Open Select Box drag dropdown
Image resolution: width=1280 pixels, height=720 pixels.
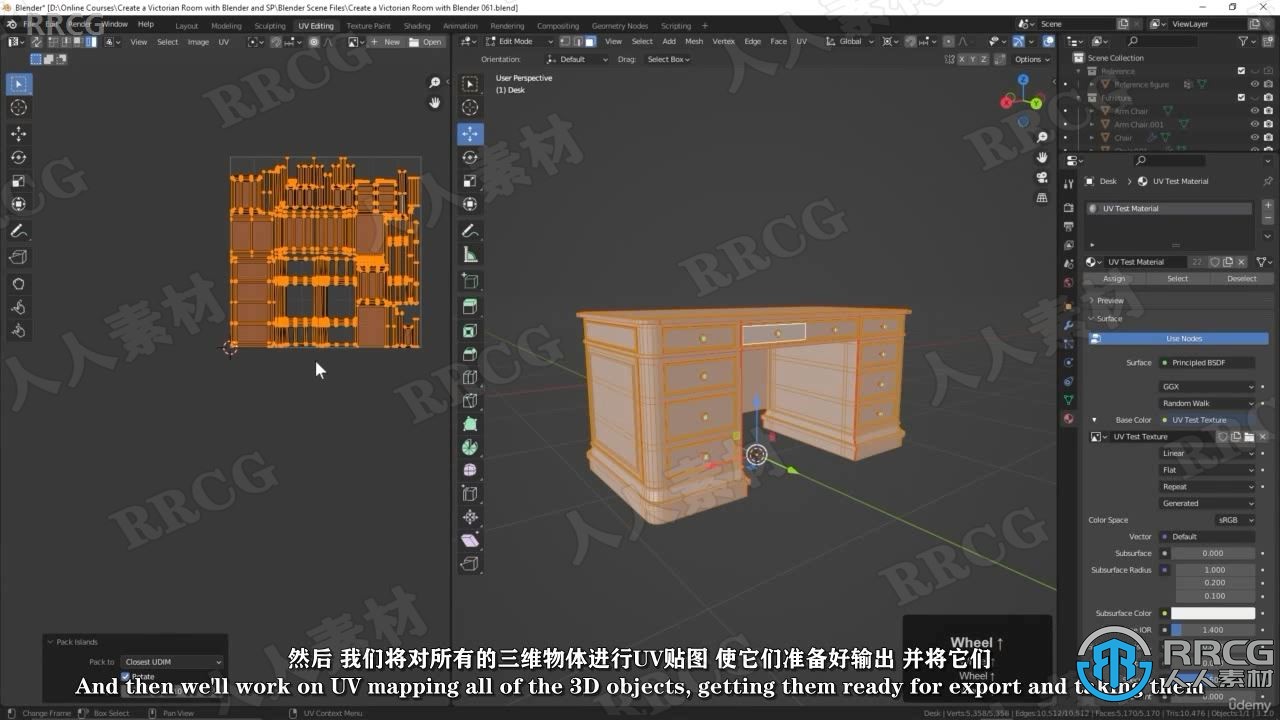pos(668,59)
